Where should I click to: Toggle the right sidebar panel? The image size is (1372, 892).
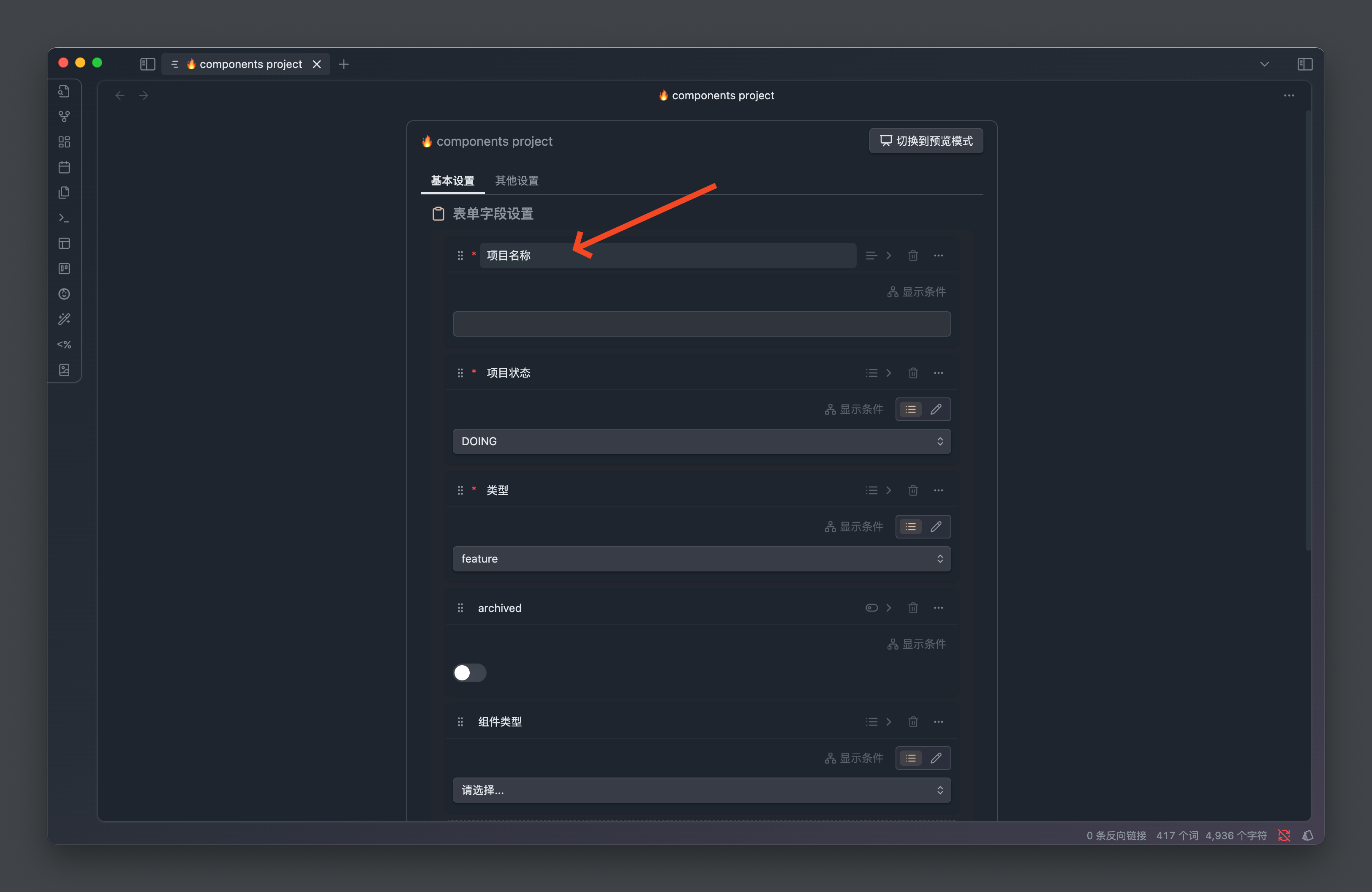pos(1304,64)
